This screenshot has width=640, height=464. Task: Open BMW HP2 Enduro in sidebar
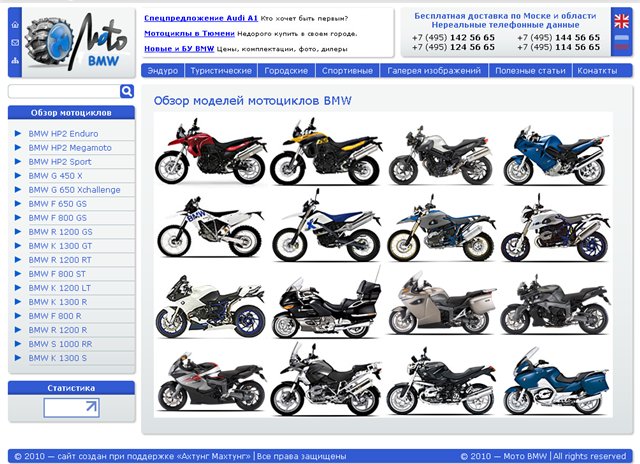click(x=63, y=133)
